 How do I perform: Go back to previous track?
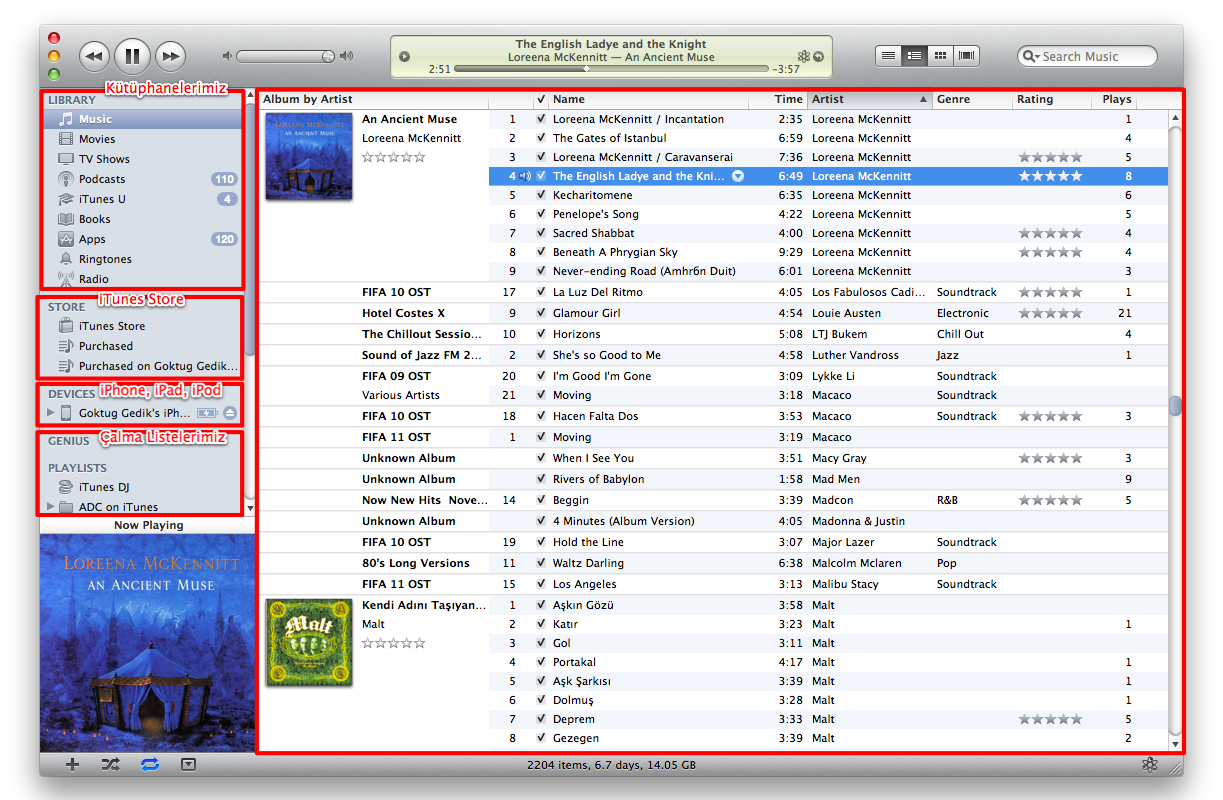point(93,56)
